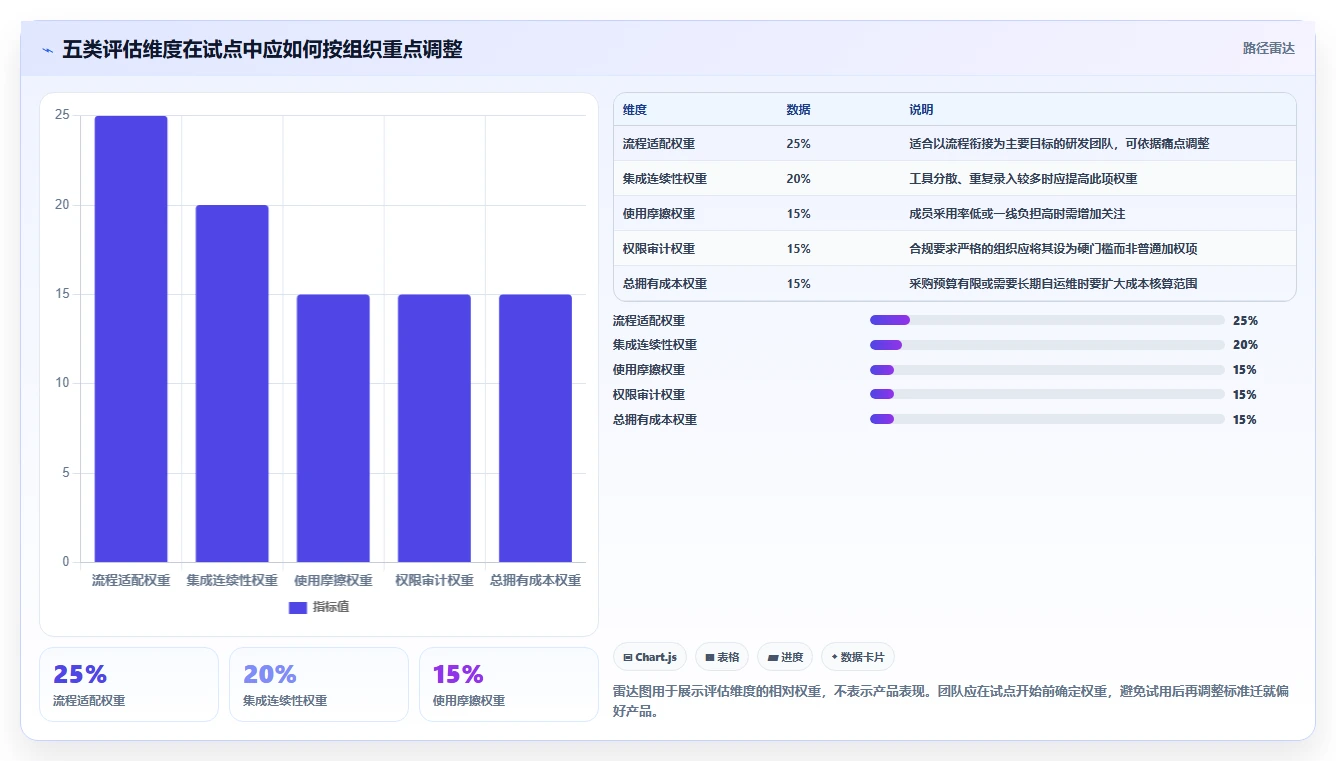Image resolution: width=1336 pixels, height=761 pixels.
Task: Click the x-axis label 总拥有成本权重
Action: tap(535, 580)
